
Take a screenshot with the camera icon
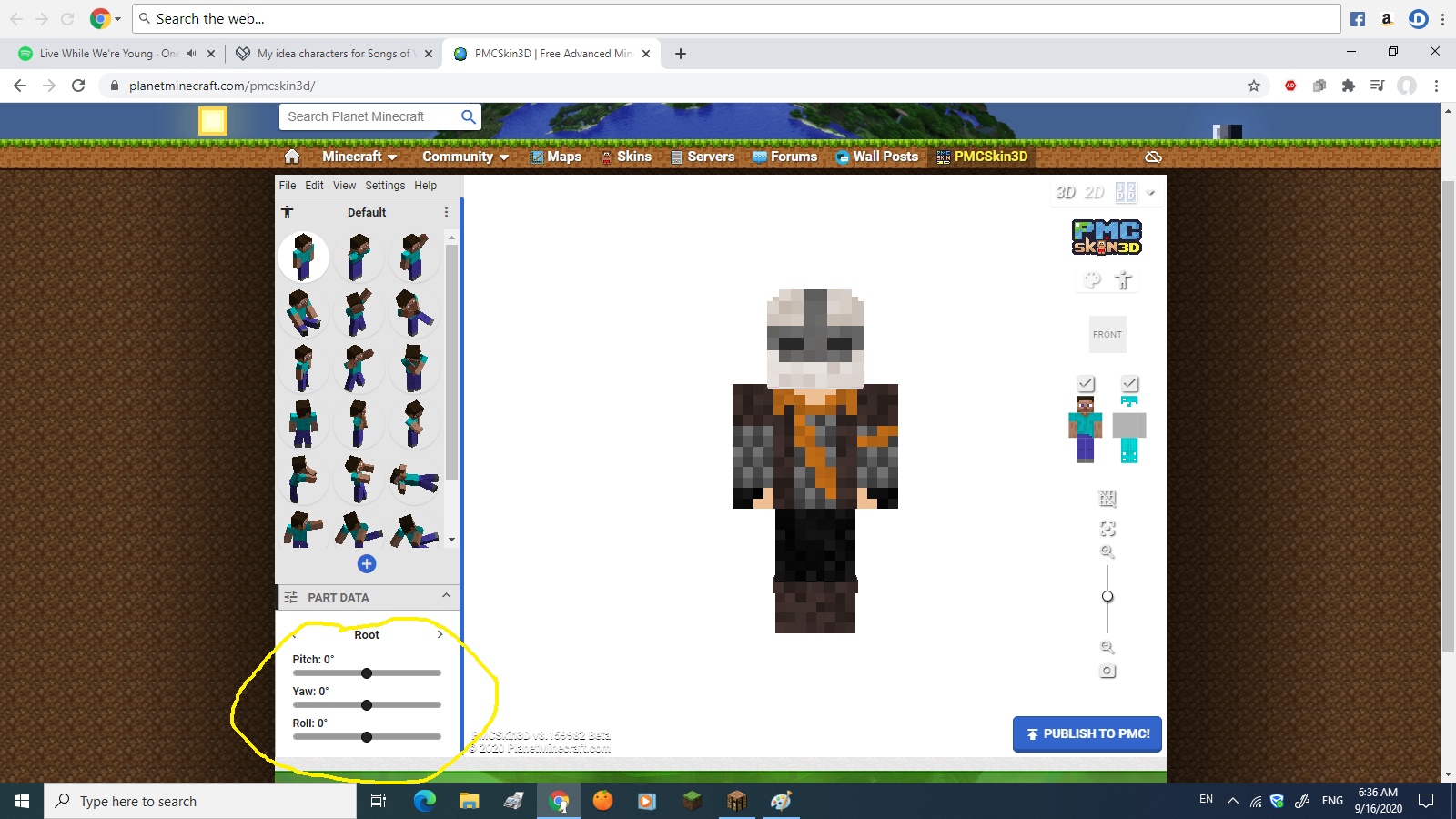(1107, 671)
